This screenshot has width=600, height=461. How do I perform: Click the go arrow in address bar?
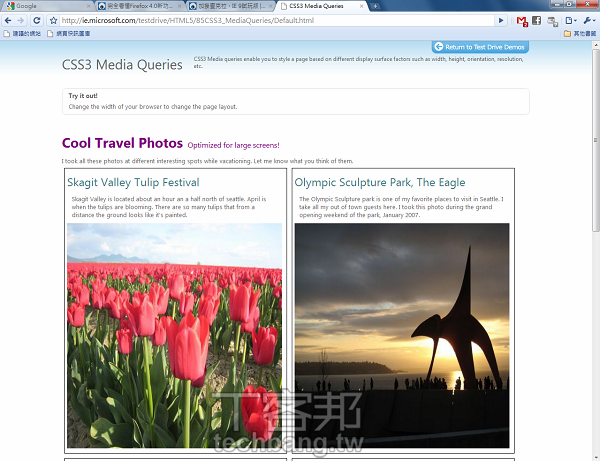pos(501,20)
